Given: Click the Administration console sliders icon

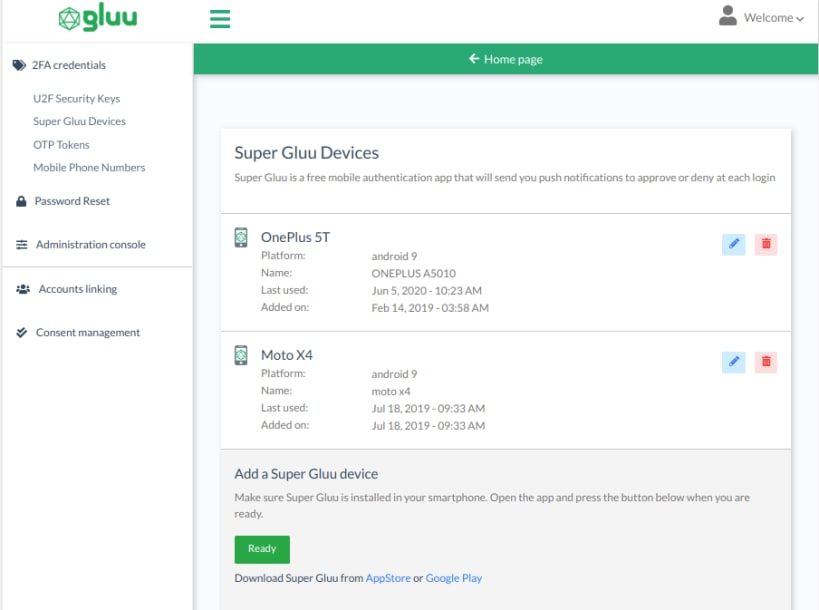Looking at the screenshot, I should [x=21, y=244].
